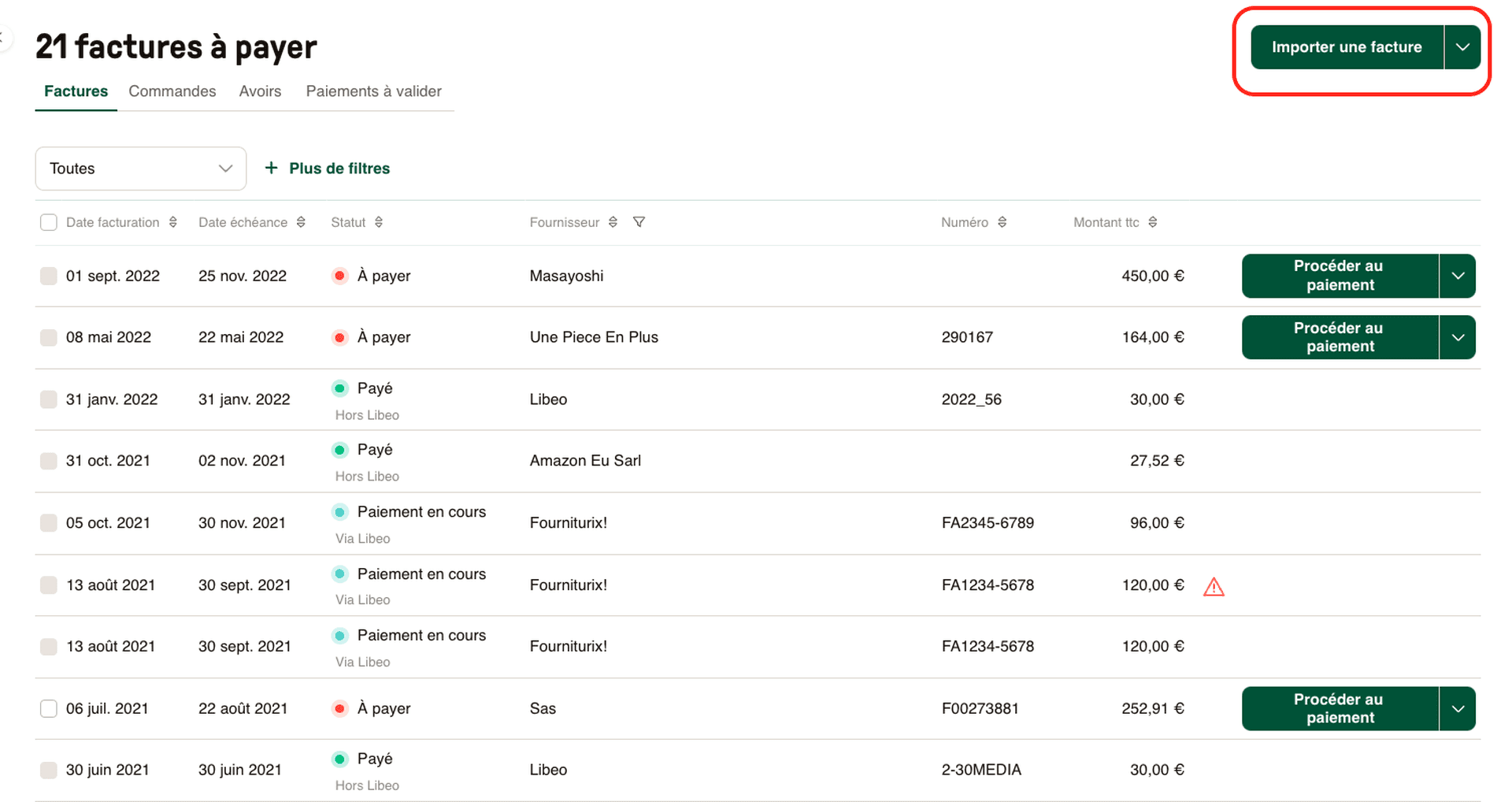Open payment options arrow for Une Piece En Plus
The width and height of the screenshot is (1512, 802).
pyautogui.click(x=1458, y=336)
